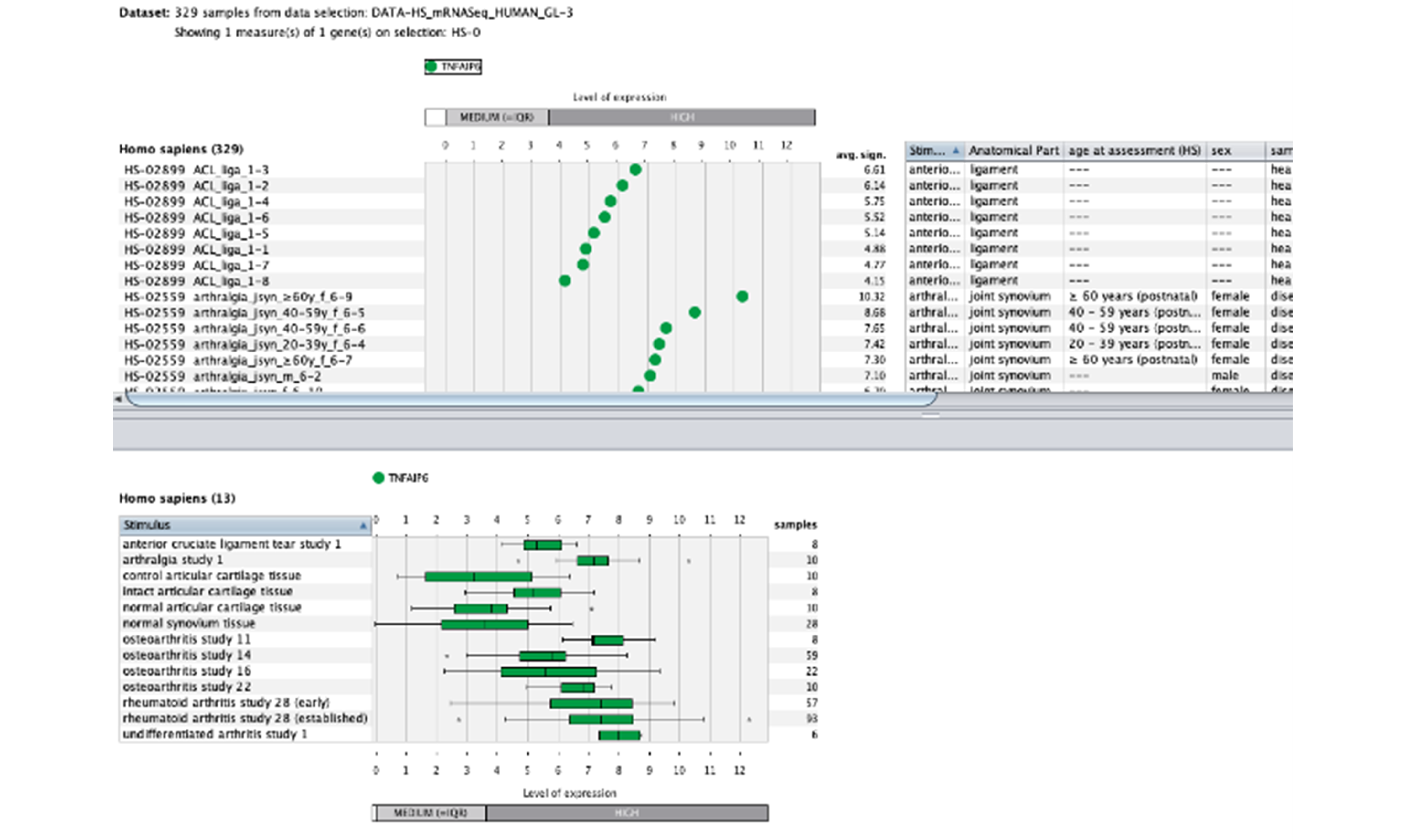
Task: Click avg. sign. value 7.65
Action: tap(874, 328)
